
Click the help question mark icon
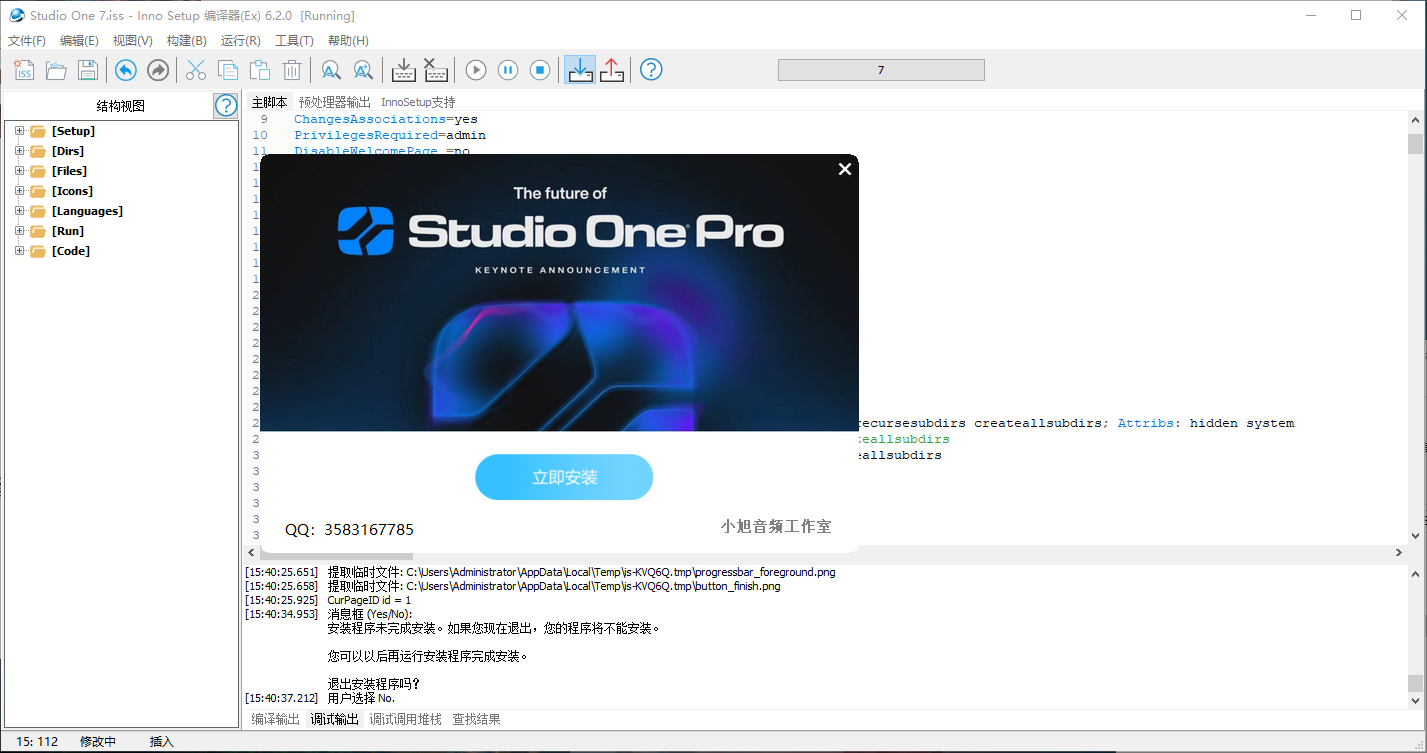(x=651, y=70)
